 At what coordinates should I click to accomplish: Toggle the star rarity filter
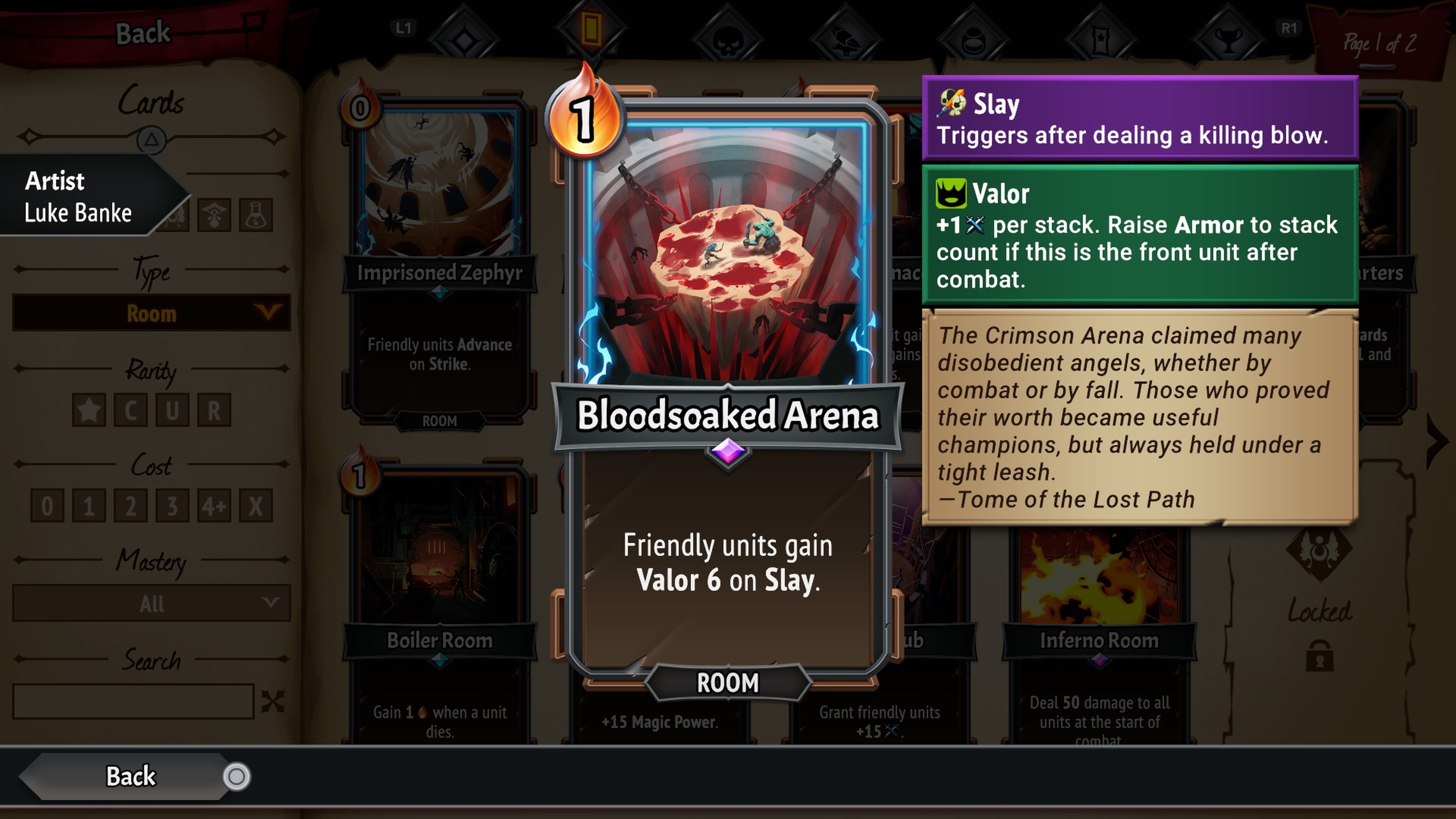(89, 410)
